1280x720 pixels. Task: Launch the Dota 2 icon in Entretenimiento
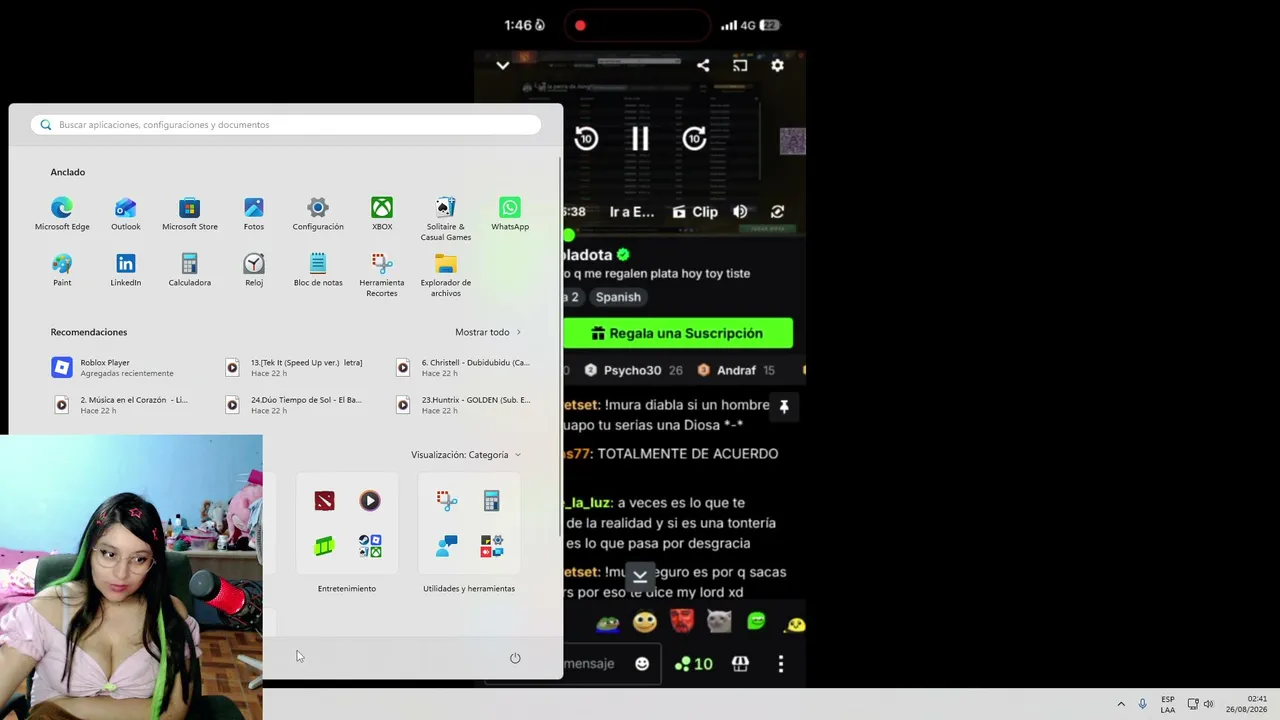coord(324,501)
